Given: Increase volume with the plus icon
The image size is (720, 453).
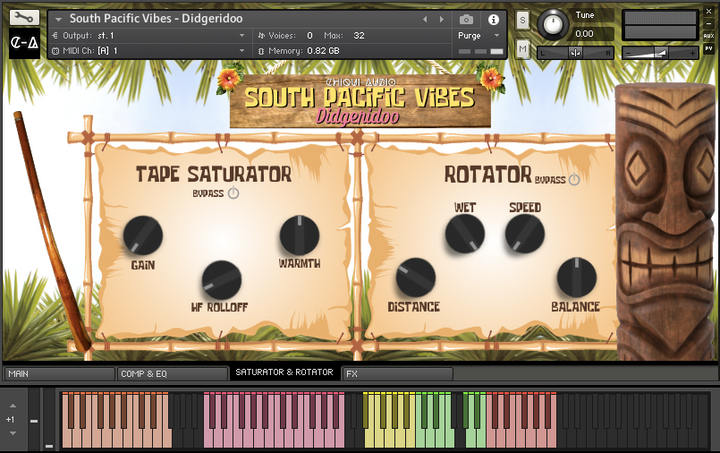Looking at the screenshot, I should 692,54.
